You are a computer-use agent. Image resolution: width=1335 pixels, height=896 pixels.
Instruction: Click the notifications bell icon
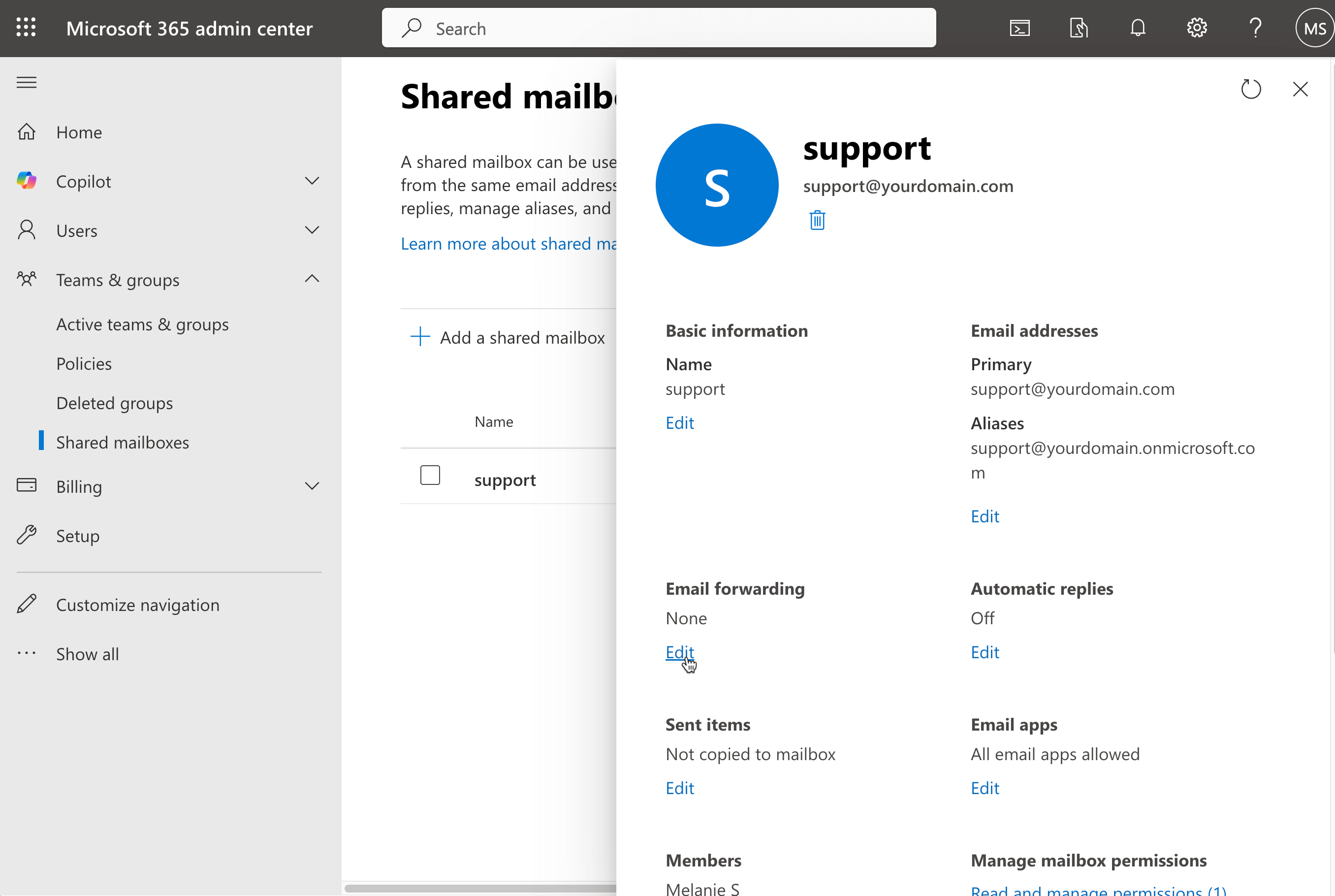(x=1137, y=28)
